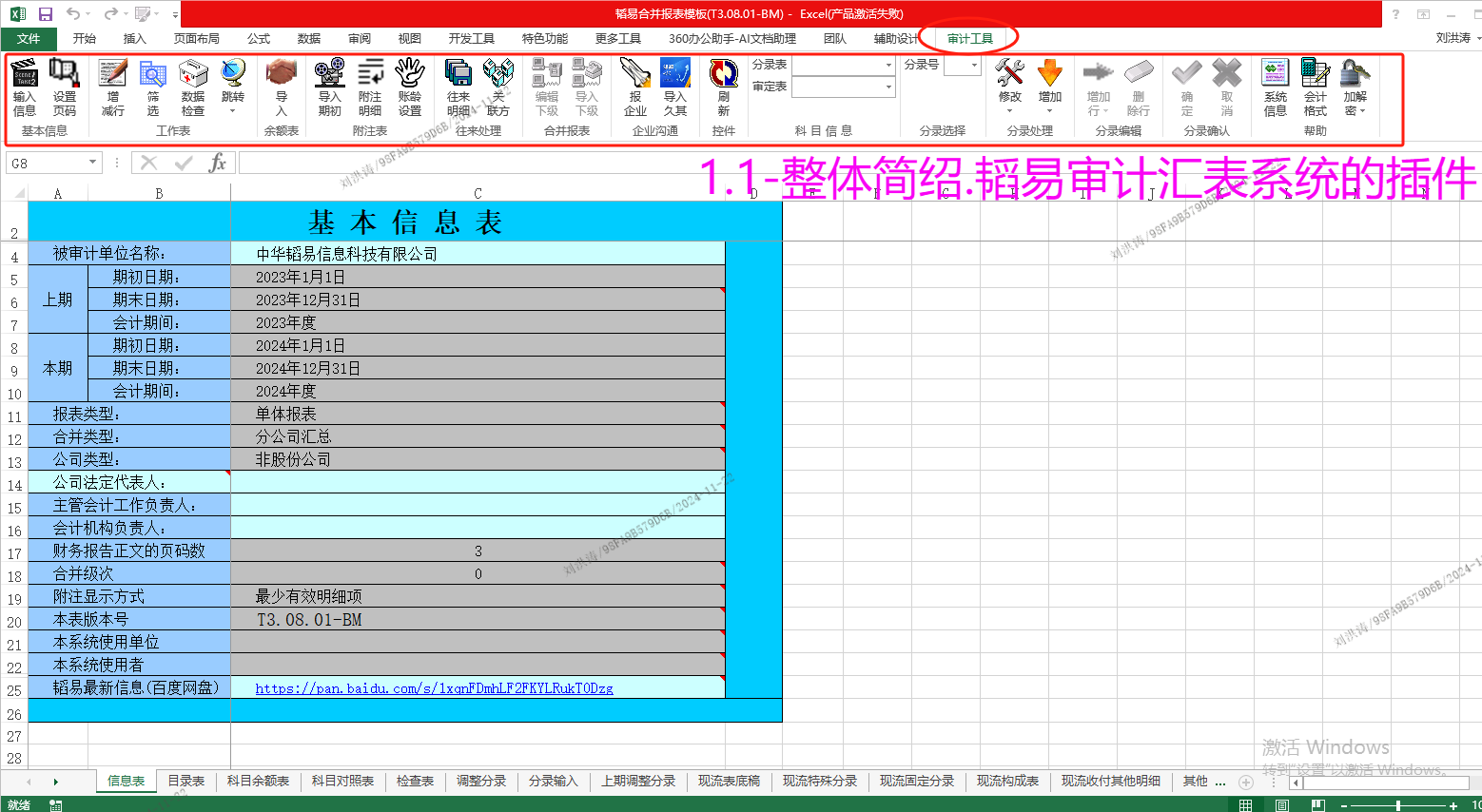Image resolution: width=1482 pixels, height=812 pixels.
Task: Click the zoom slider handle
Action: click(1397, 805)
